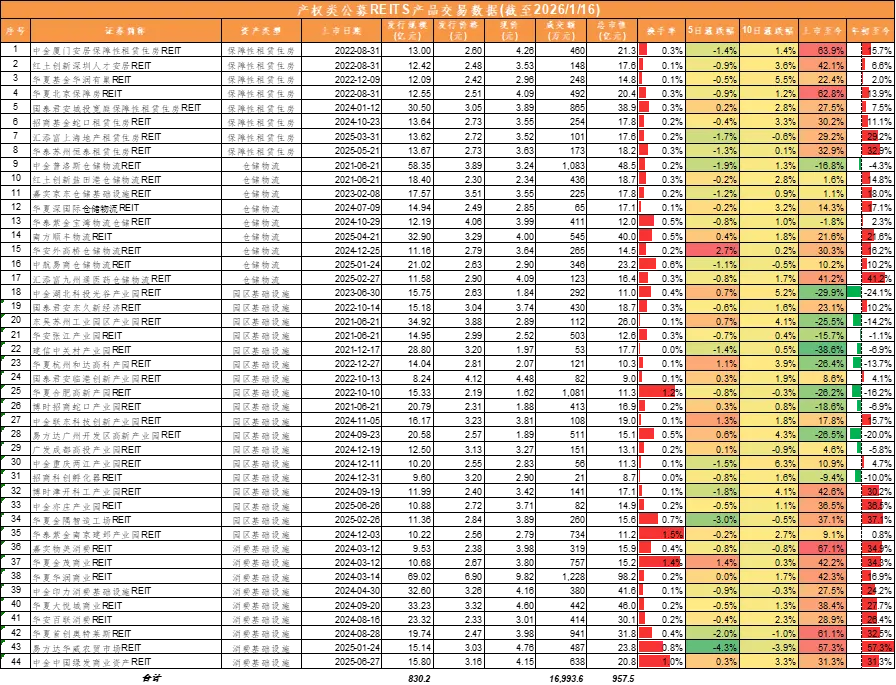Select the 成交额(万元) column header
This screenshot has width=896, height=685.
click(x=561, y=31)
